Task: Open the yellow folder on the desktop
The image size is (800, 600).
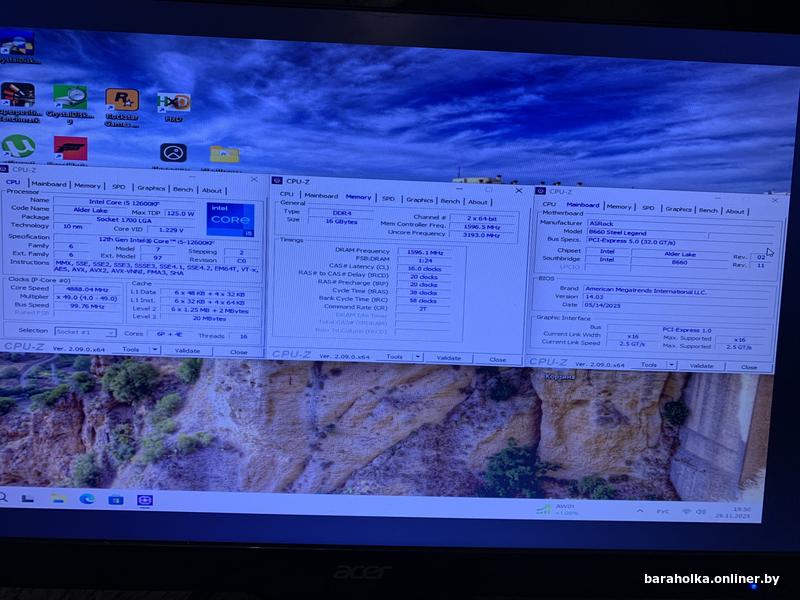Action: pos(224,154)
